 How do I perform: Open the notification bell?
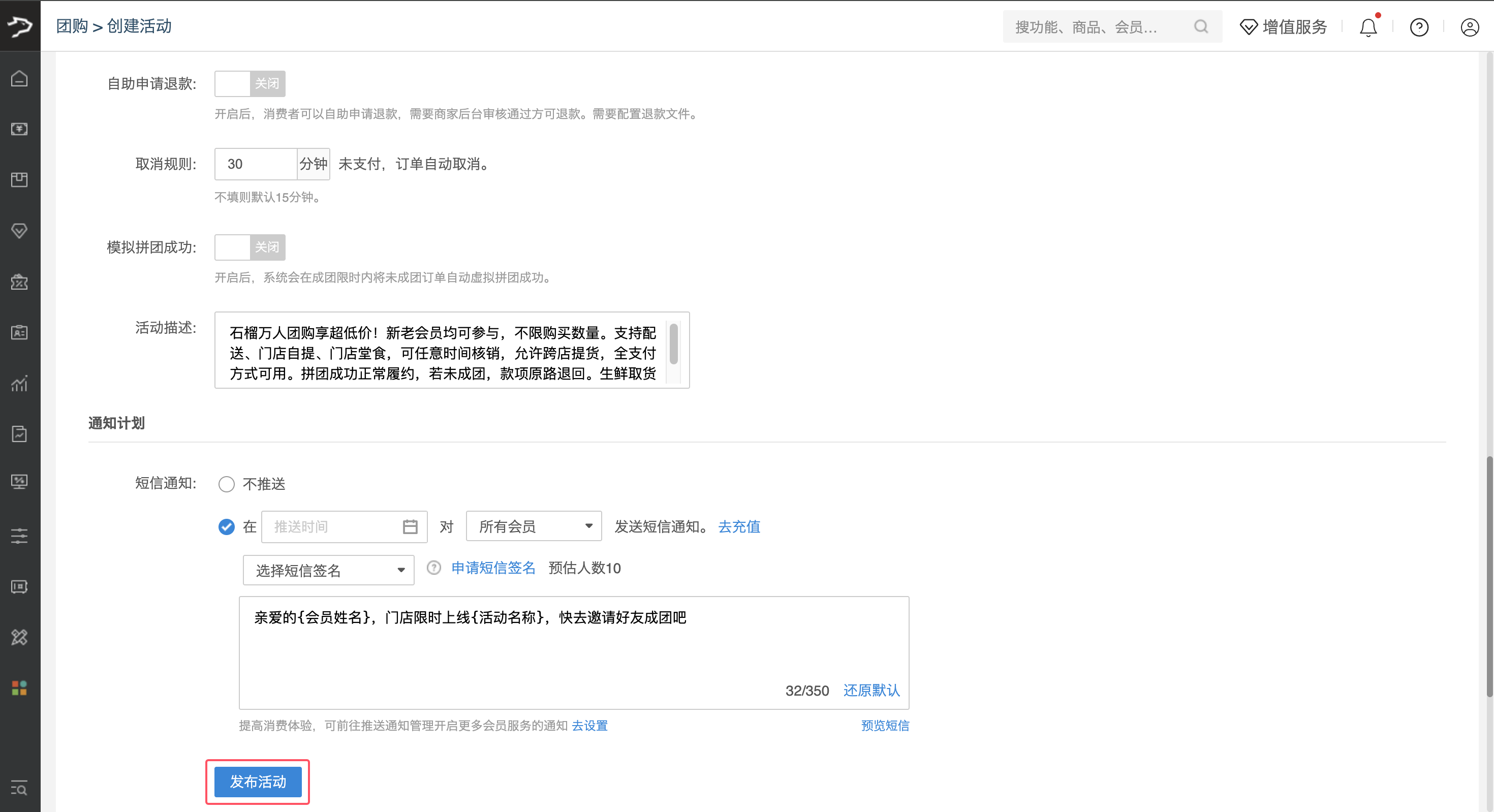pos(1368,27)
